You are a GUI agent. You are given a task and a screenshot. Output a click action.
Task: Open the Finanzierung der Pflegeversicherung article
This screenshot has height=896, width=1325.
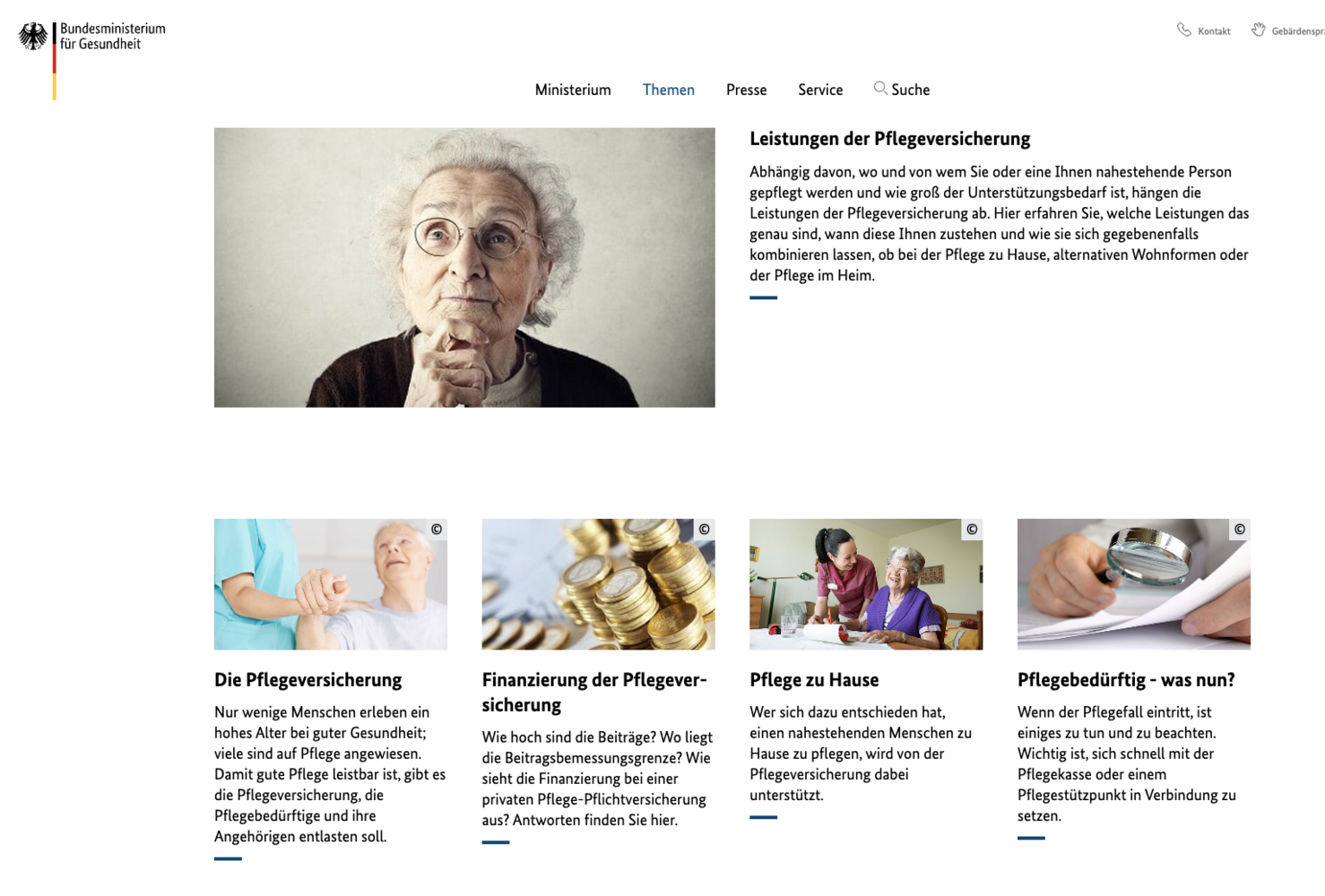[x=594, y=693]
